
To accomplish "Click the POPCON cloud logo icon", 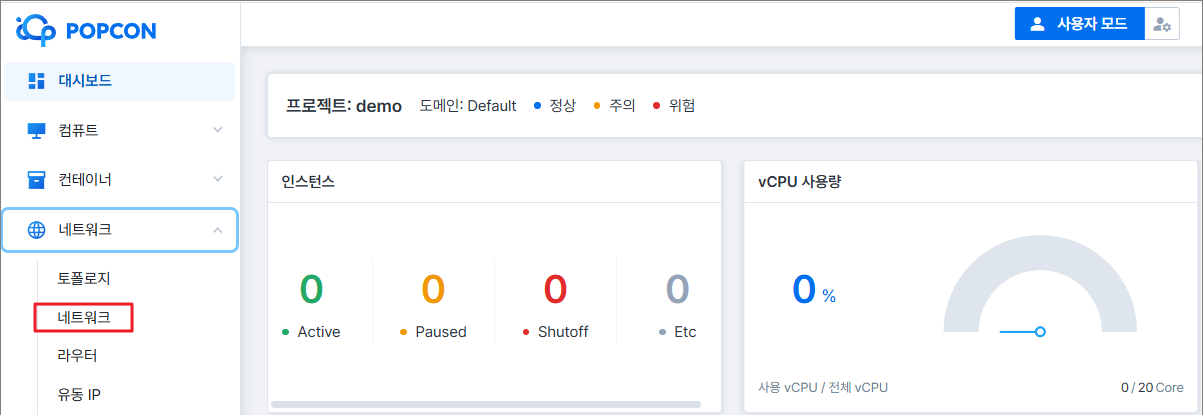I will coord(37,29).
